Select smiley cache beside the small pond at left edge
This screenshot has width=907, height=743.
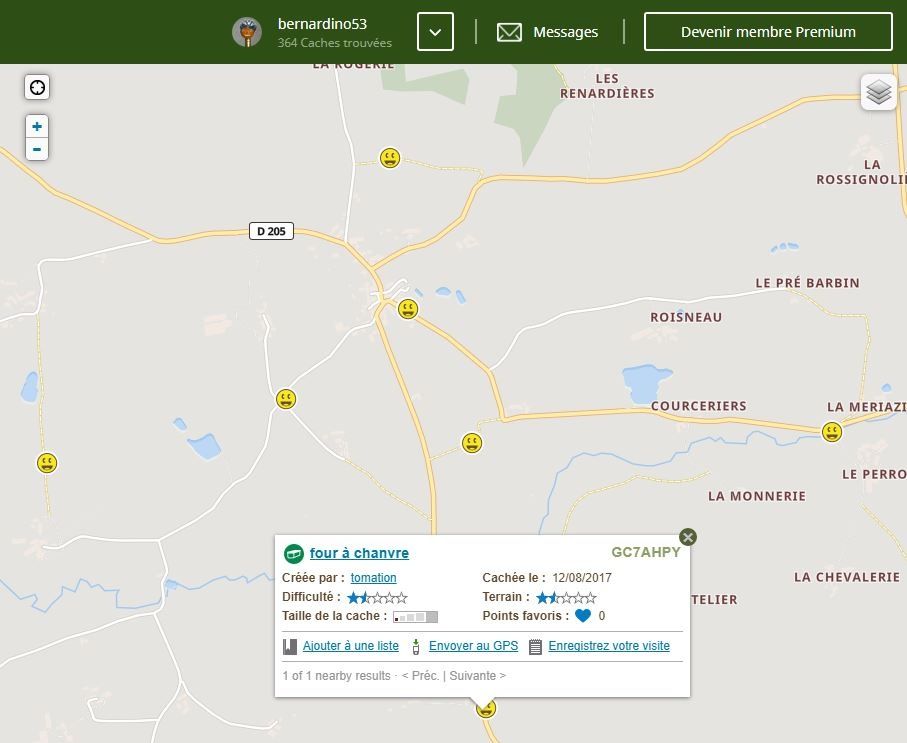(x=47, y=463)
